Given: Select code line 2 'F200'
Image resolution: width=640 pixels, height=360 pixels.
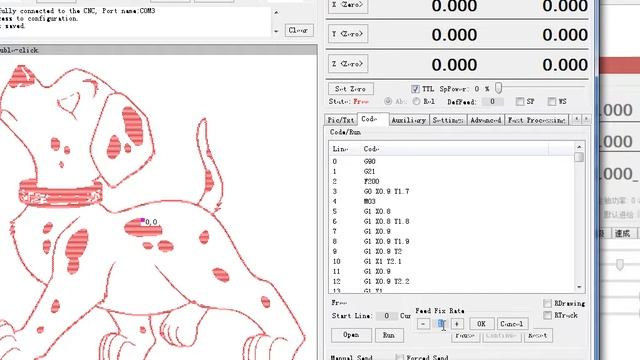Looking at the screenshot, I should coord(451,181).
